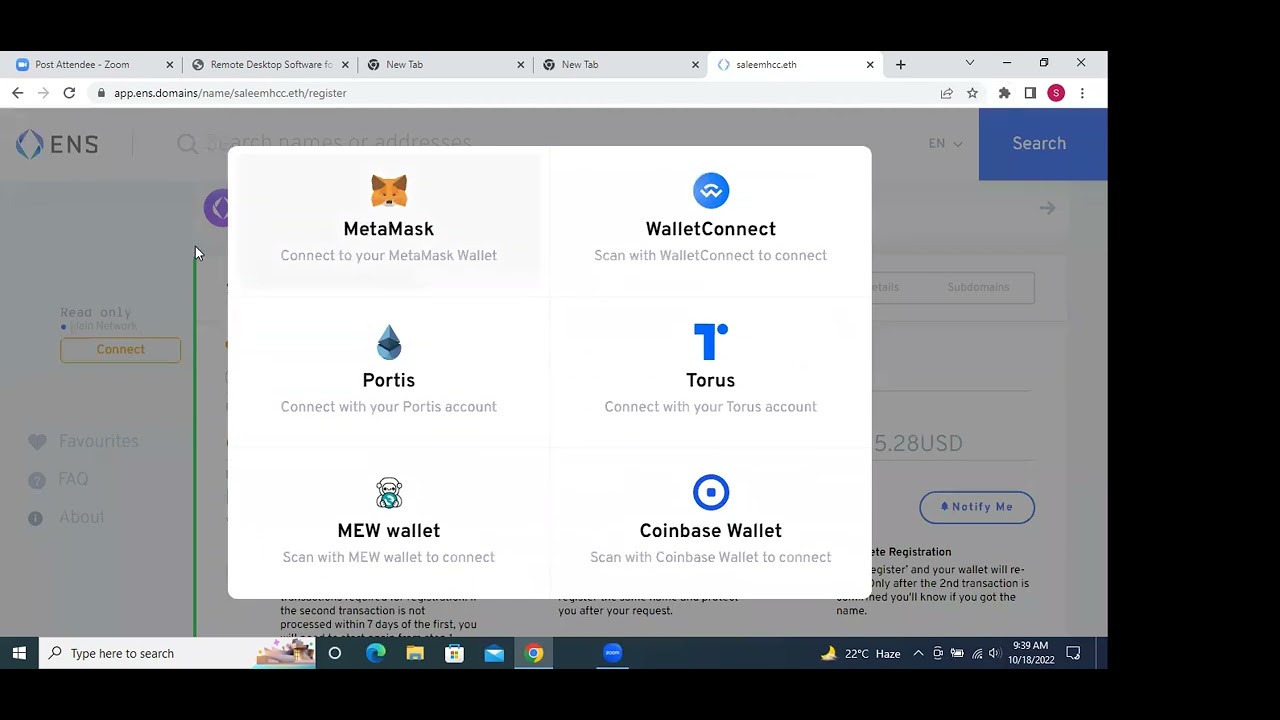This screenshot has width=1280, height=720.
Task: Click 'Scan with WalletConnect to connect' text
Action: pos(711,256)
